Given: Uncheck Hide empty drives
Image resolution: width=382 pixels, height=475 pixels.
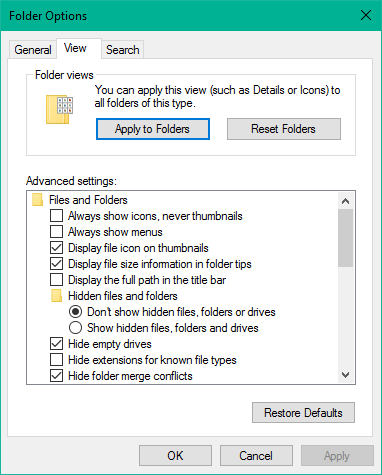Looking at the screenshot, I should [x=56, y=344].
